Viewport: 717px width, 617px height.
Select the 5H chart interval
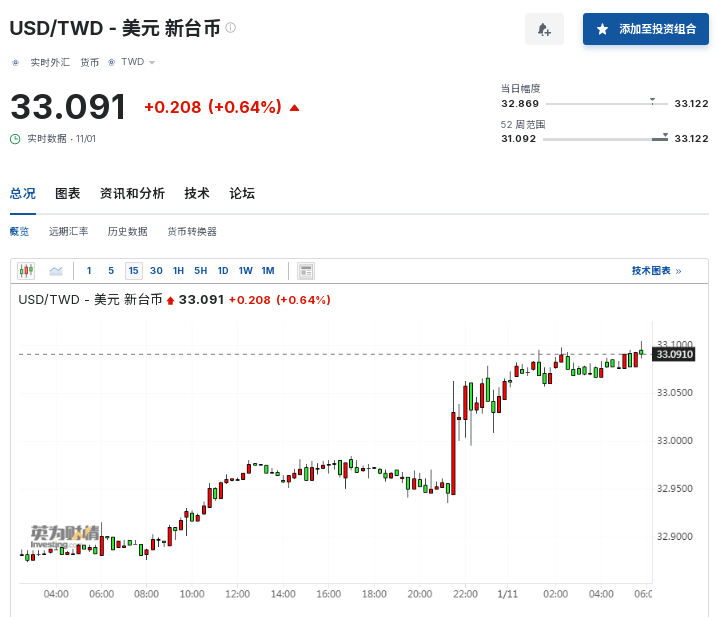[201, 271]
